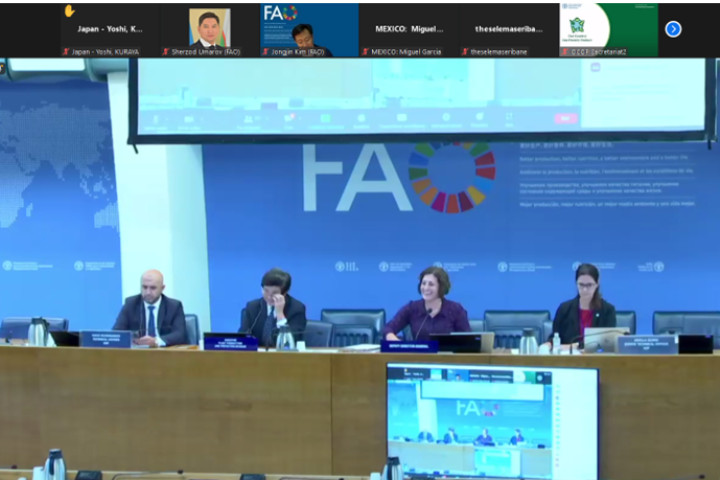Click muted mic icon beside Jongjin Kim (FAO)
This screenshot has width=720, height=480.
pyautogui.click(x=265, y=52)
